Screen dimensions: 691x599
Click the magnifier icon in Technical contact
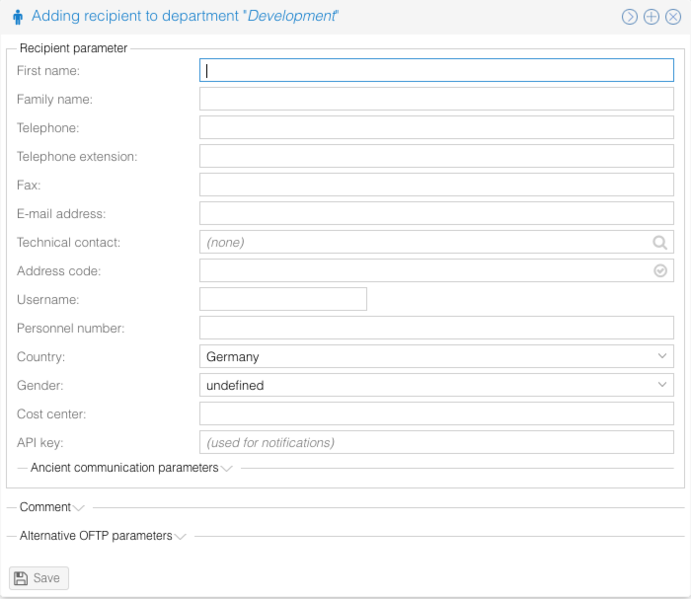(660, 242)
